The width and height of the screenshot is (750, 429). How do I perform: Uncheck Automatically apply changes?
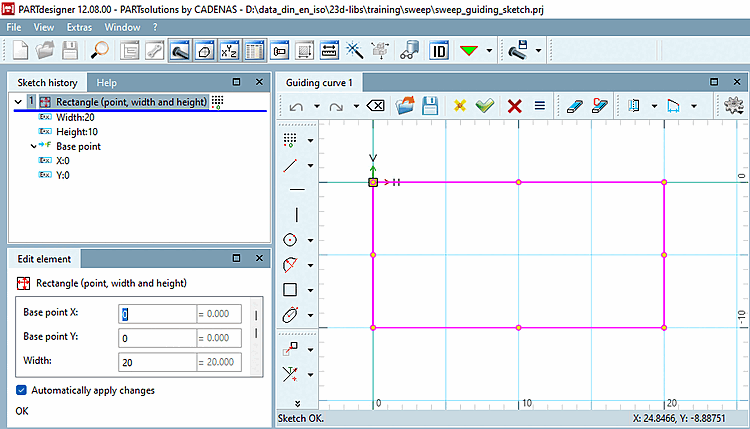point(21,390)
